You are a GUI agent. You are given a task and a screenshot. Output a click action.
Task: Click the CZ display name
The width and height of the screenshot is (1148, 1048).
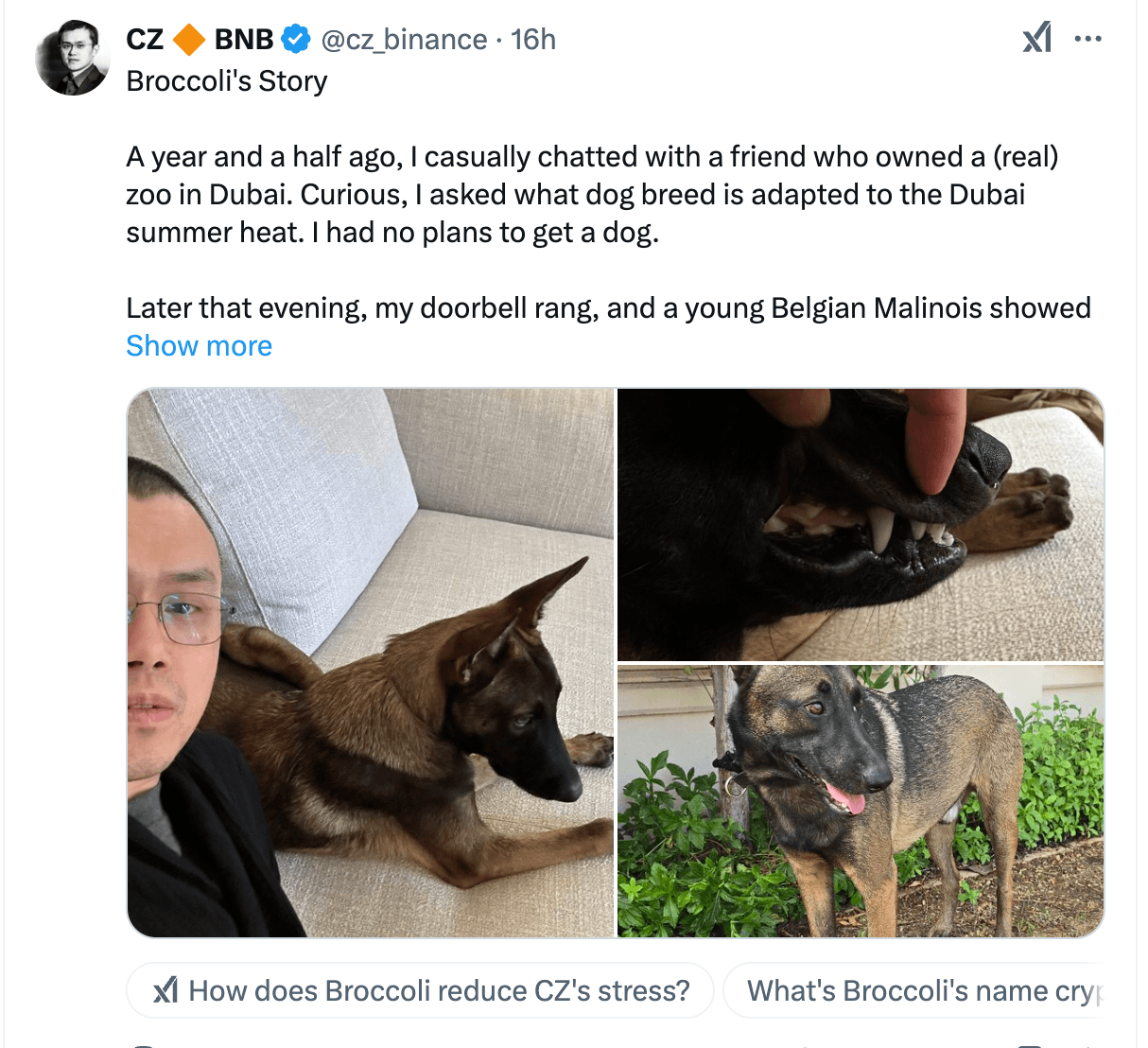pos(143,39)
